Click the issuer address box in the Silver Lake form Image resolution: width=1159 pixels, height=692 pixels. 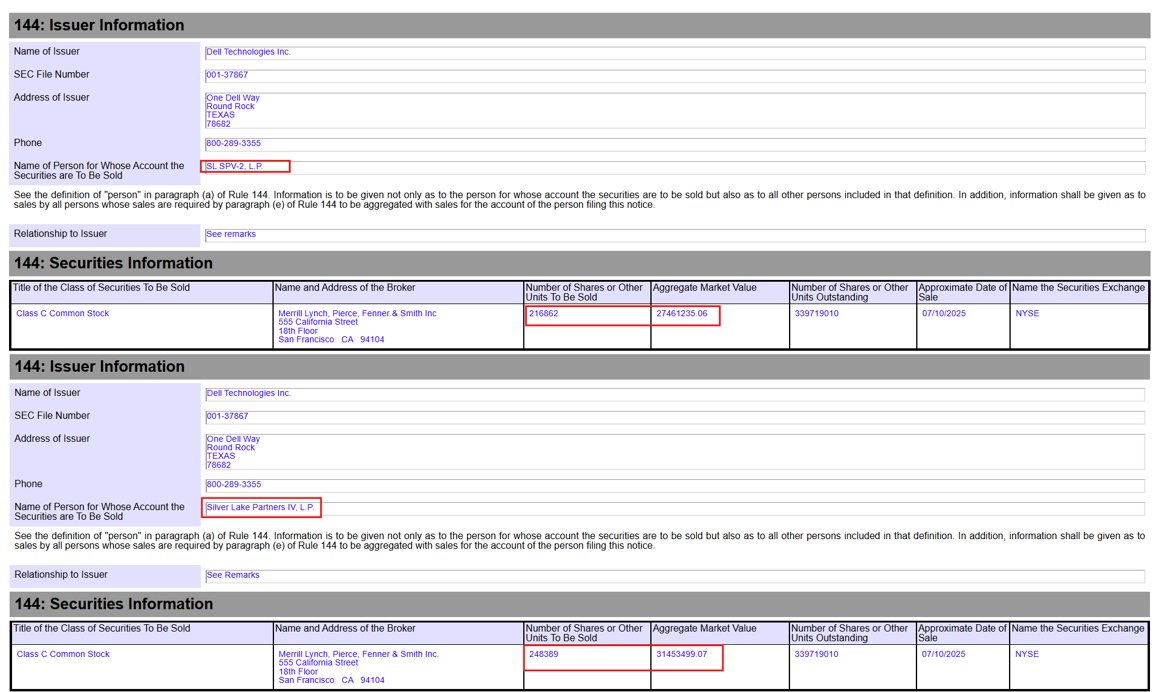(674, 452)
